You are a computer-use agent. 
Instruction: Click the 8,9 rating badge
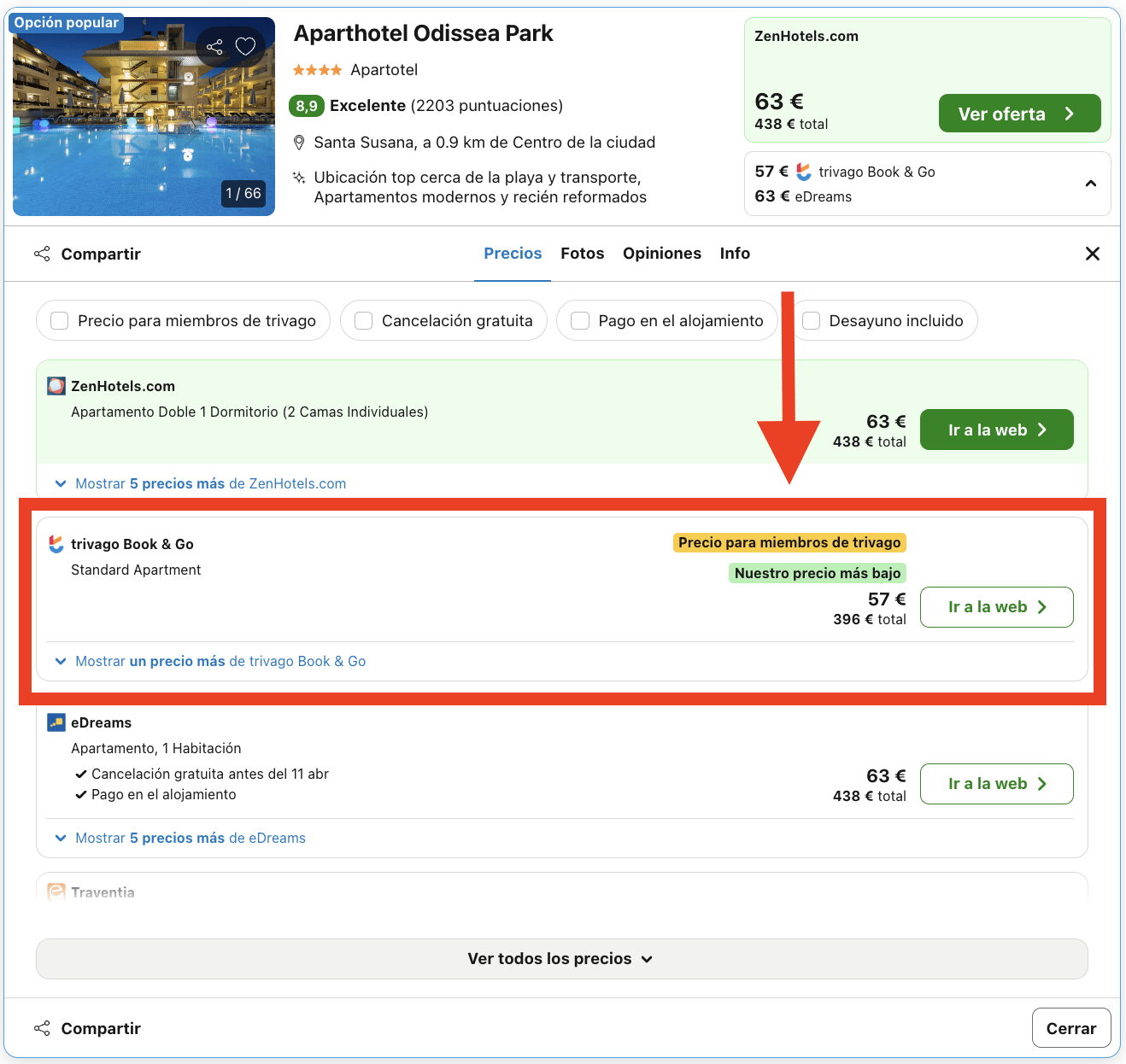pyautogui.click(x=307, y=106)
